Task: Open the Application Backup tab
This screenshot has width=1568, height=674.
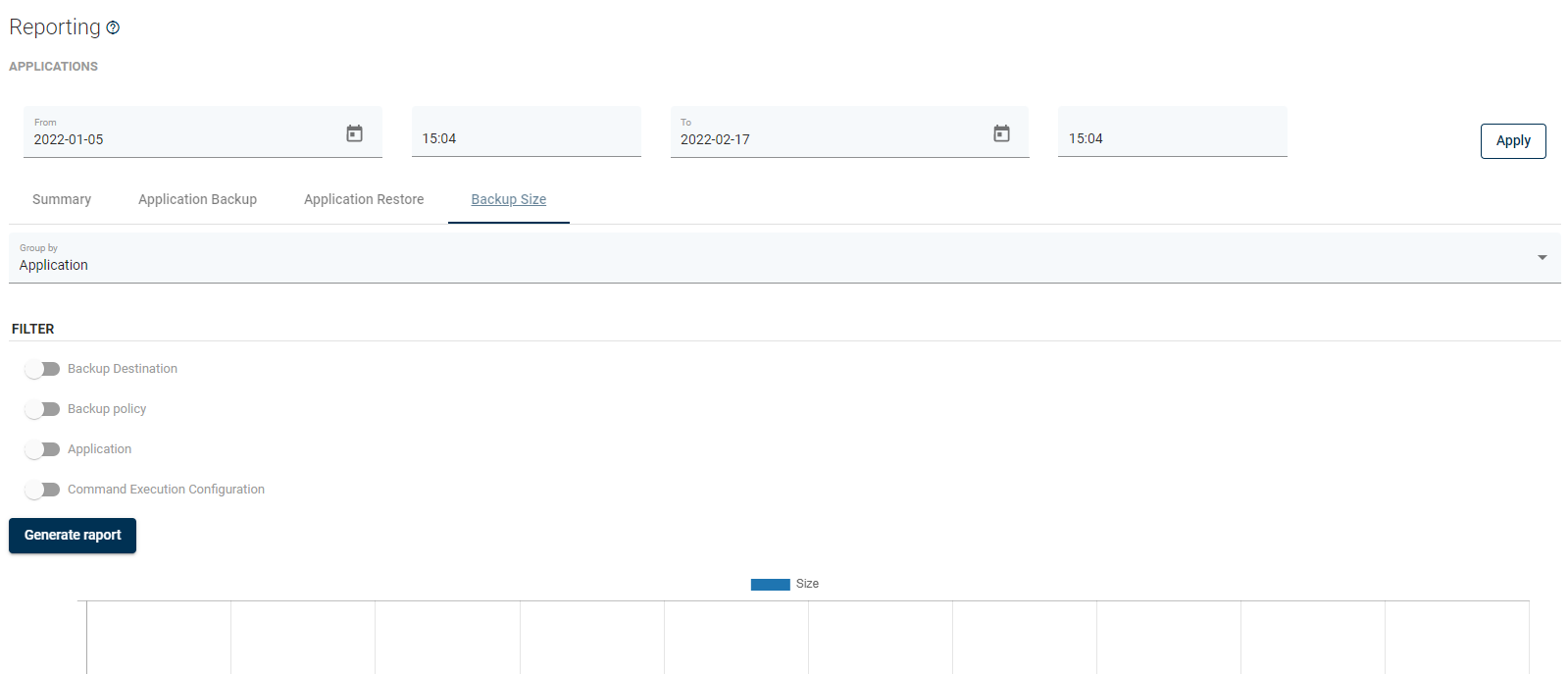Action: pyautogui.click(x=197, y=199)
